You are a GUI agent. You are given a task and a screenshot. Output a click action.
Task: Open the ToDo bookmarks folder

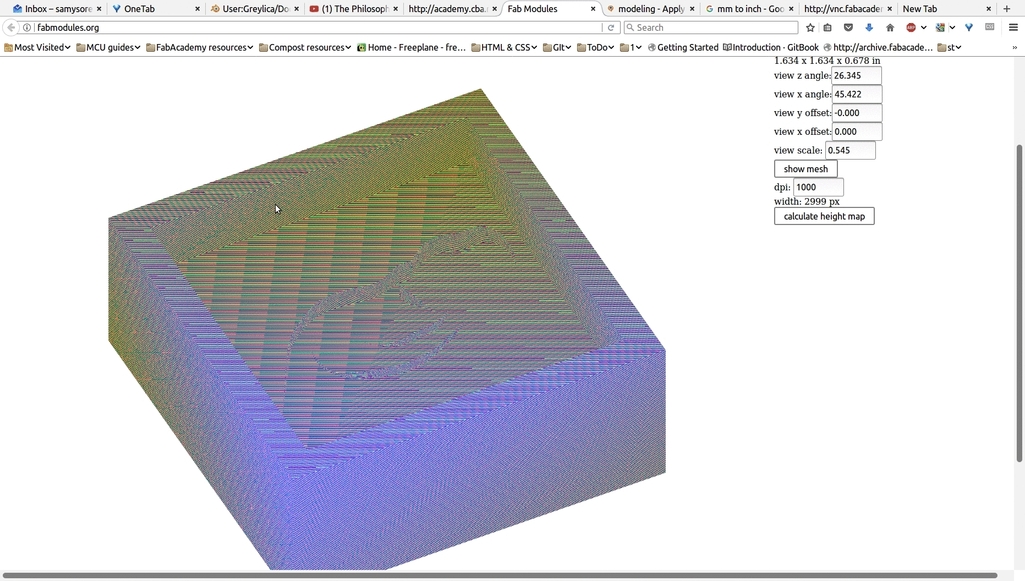595,47
